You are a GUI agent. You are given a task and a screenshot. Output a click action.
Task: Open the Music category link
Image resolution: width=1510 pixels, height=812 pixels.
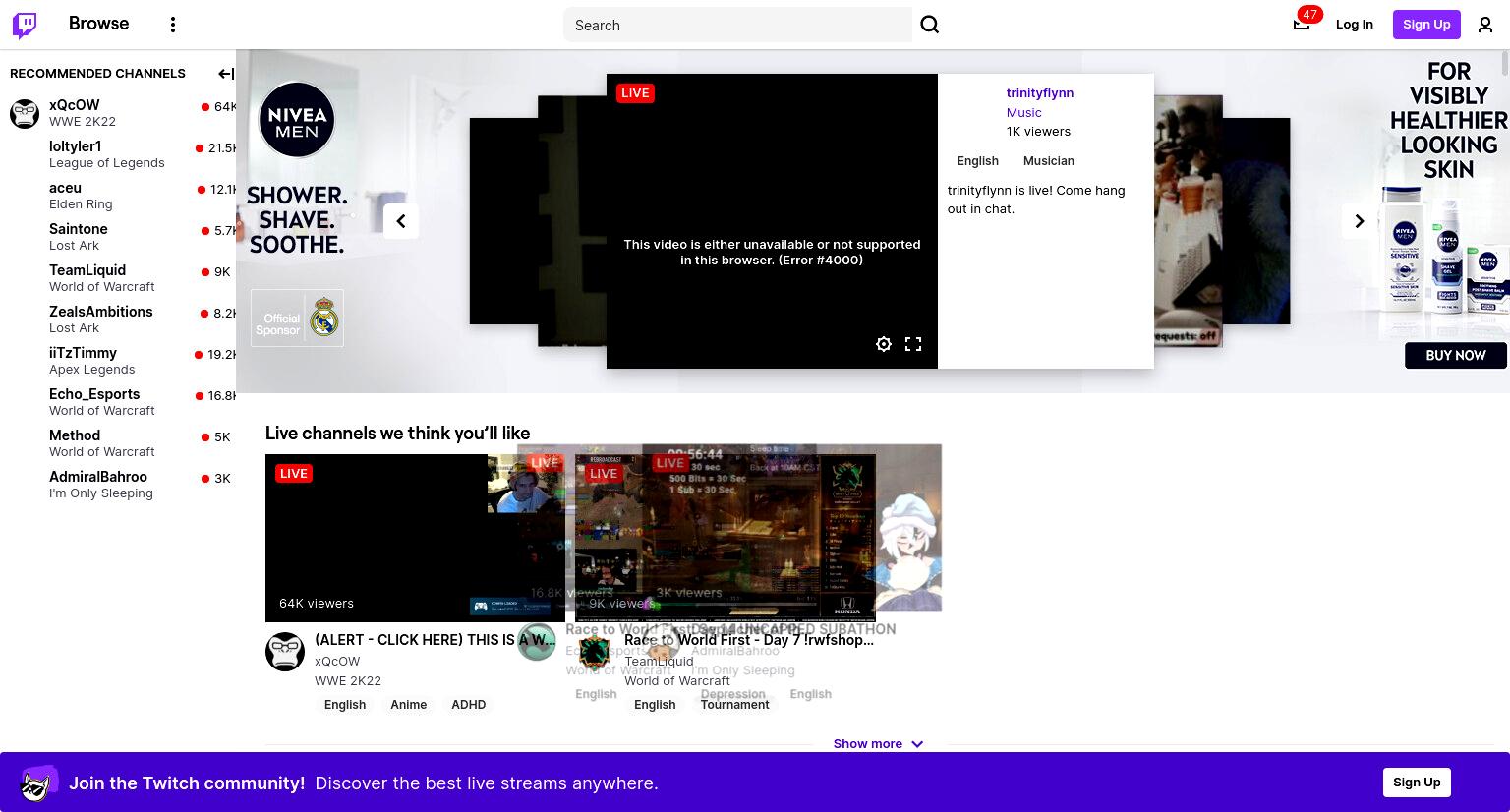coord(1023,113)
